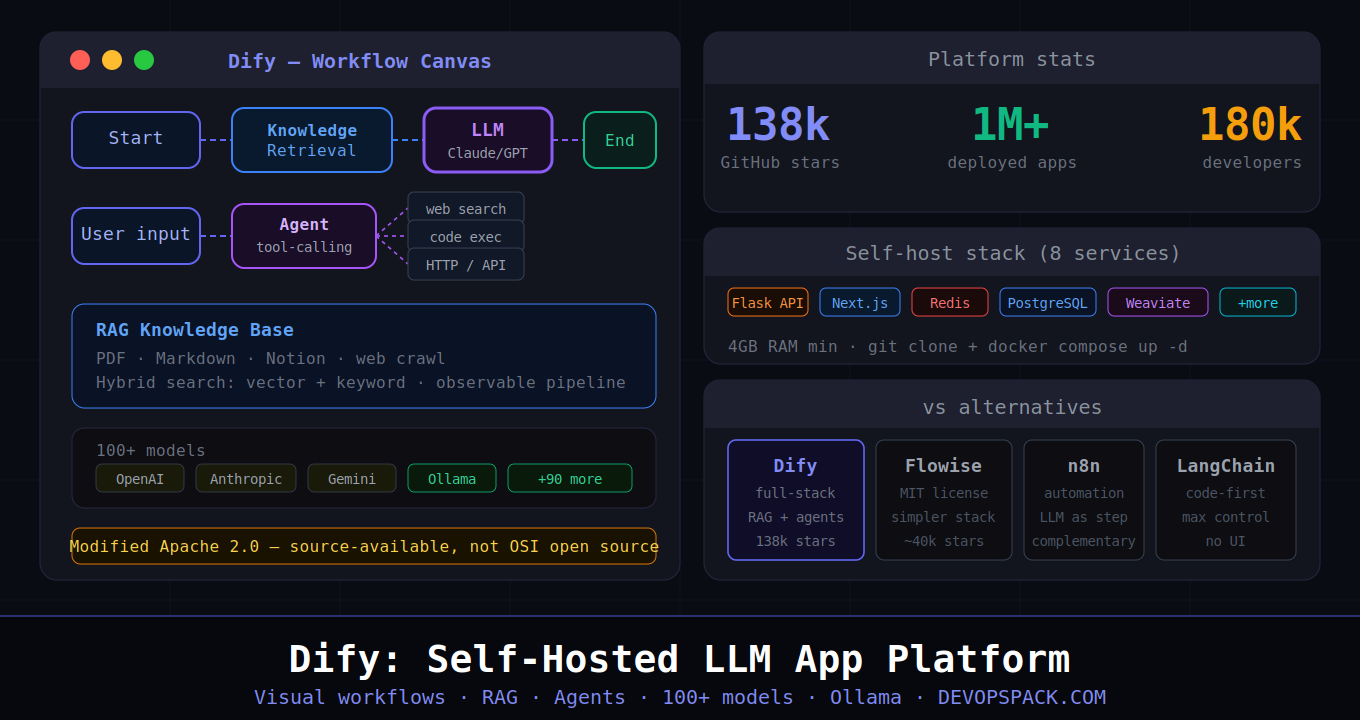Click the Modified Apache 2.0 license banner

[364, 546]
